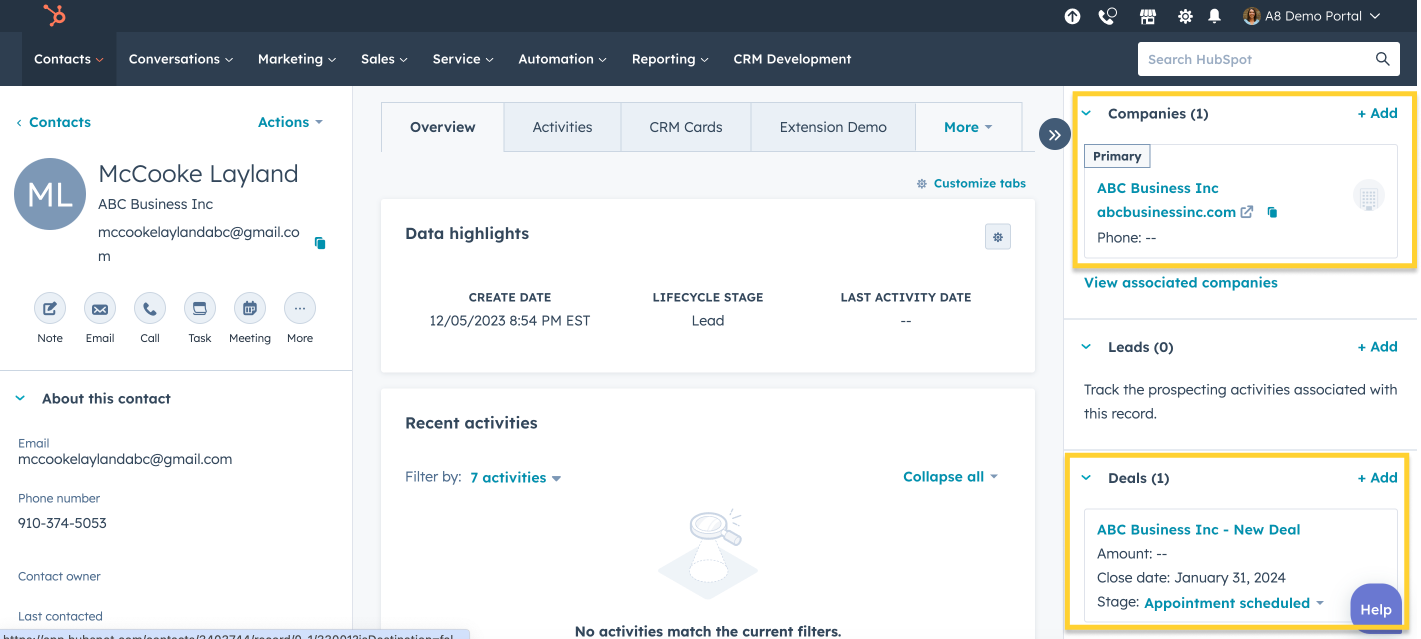The height and width of the screenshot is (639, 1421).
Task: Create a Note for McCooke Layland
Action: [49, 308]
